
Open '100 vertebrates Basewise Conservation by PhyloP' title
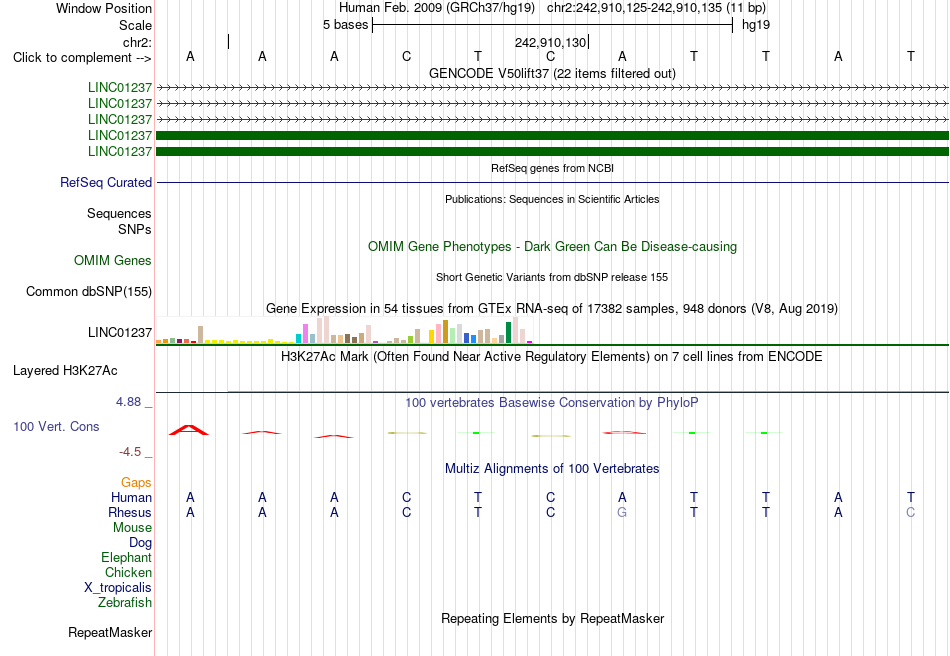click(x=552, y=402)
